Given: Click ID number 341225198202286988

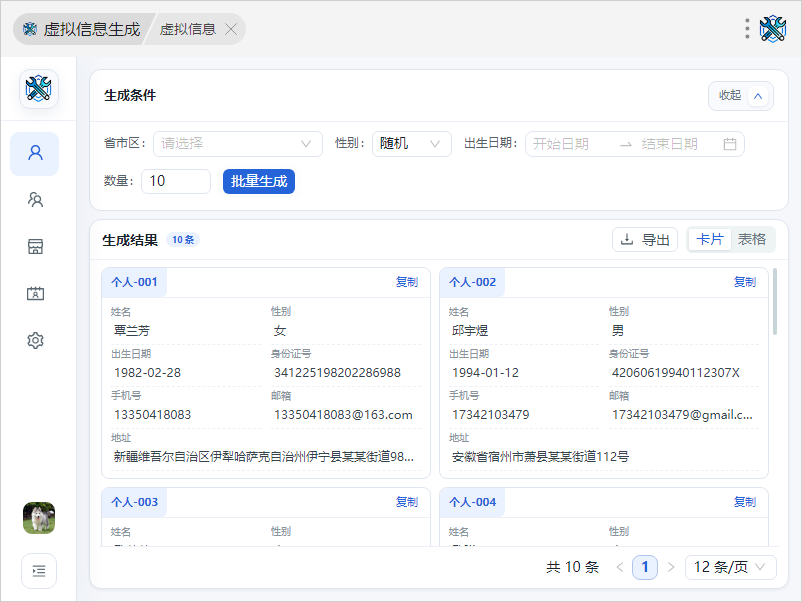Looking at the screenshot, I should pyautogui.click(x=338, y=373).
